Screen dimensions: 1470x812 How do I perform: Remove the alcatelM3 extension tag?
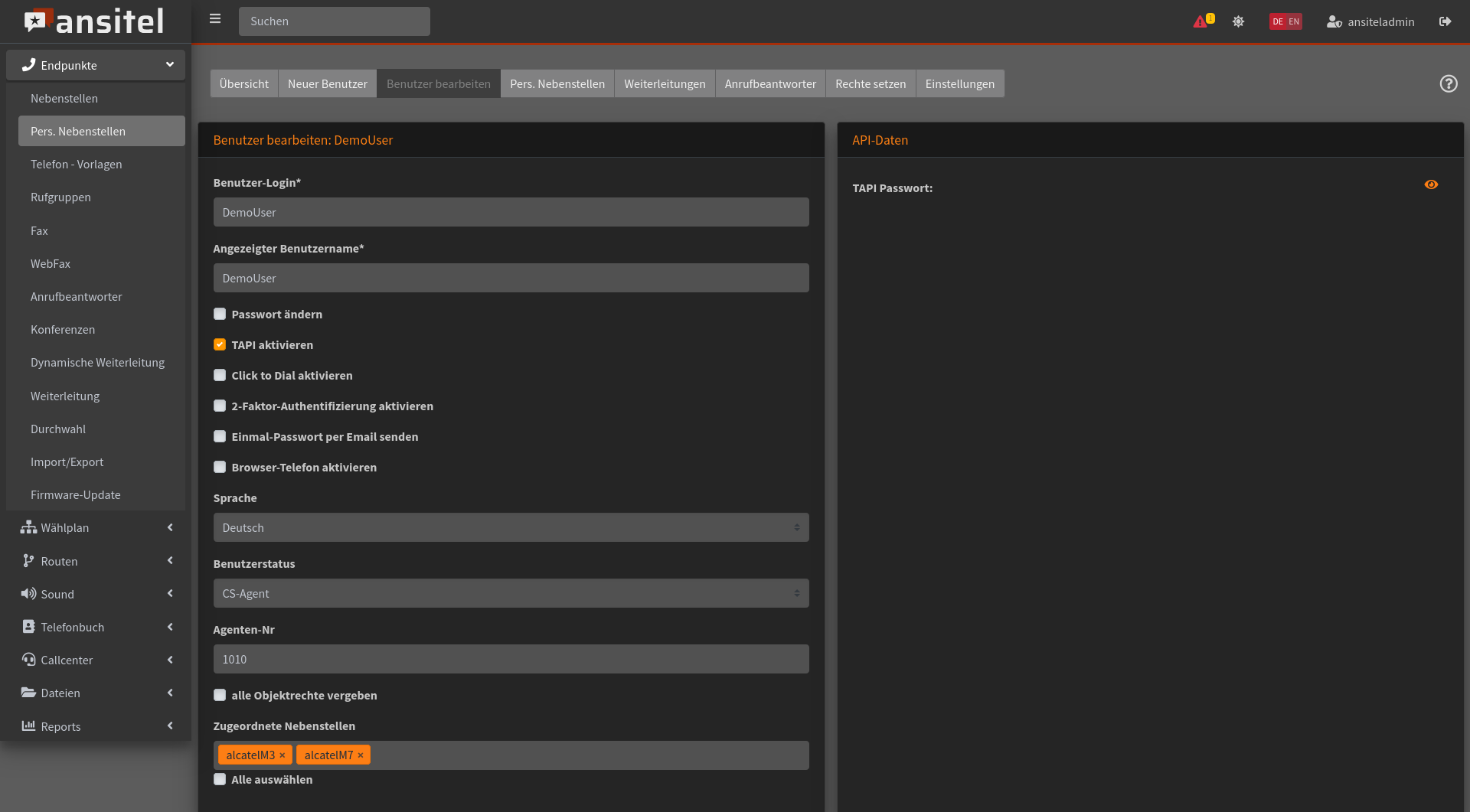pyautogui.click(x=283, y=755)
